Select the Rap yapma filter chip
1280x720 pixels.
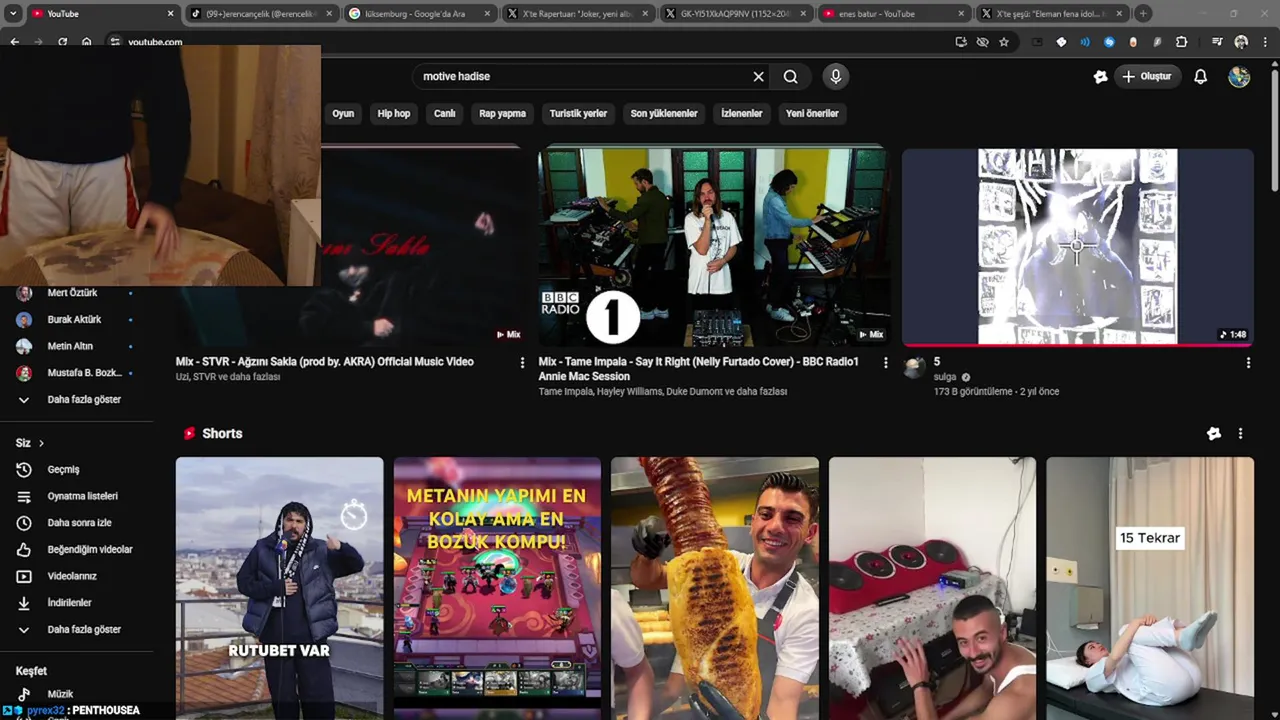click(x=502, y=113)
